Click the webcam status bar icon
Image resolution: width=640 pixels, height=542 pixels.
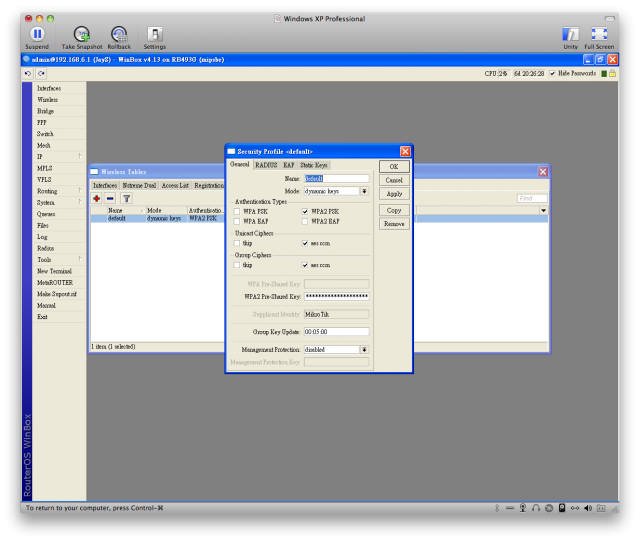523,508
